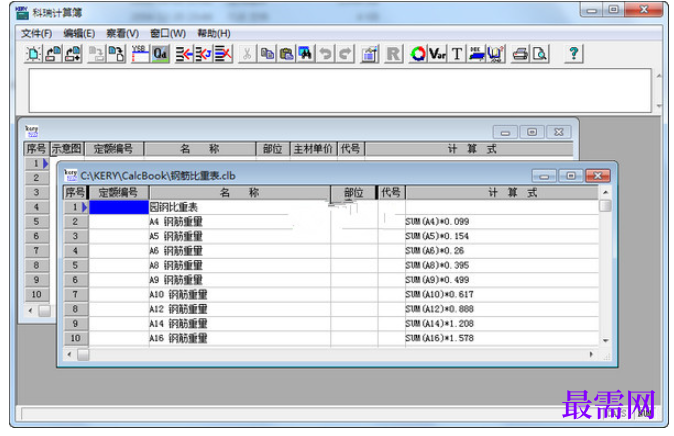
Task: Open Print Preview from the toolbar
Action: coord(539,54)
